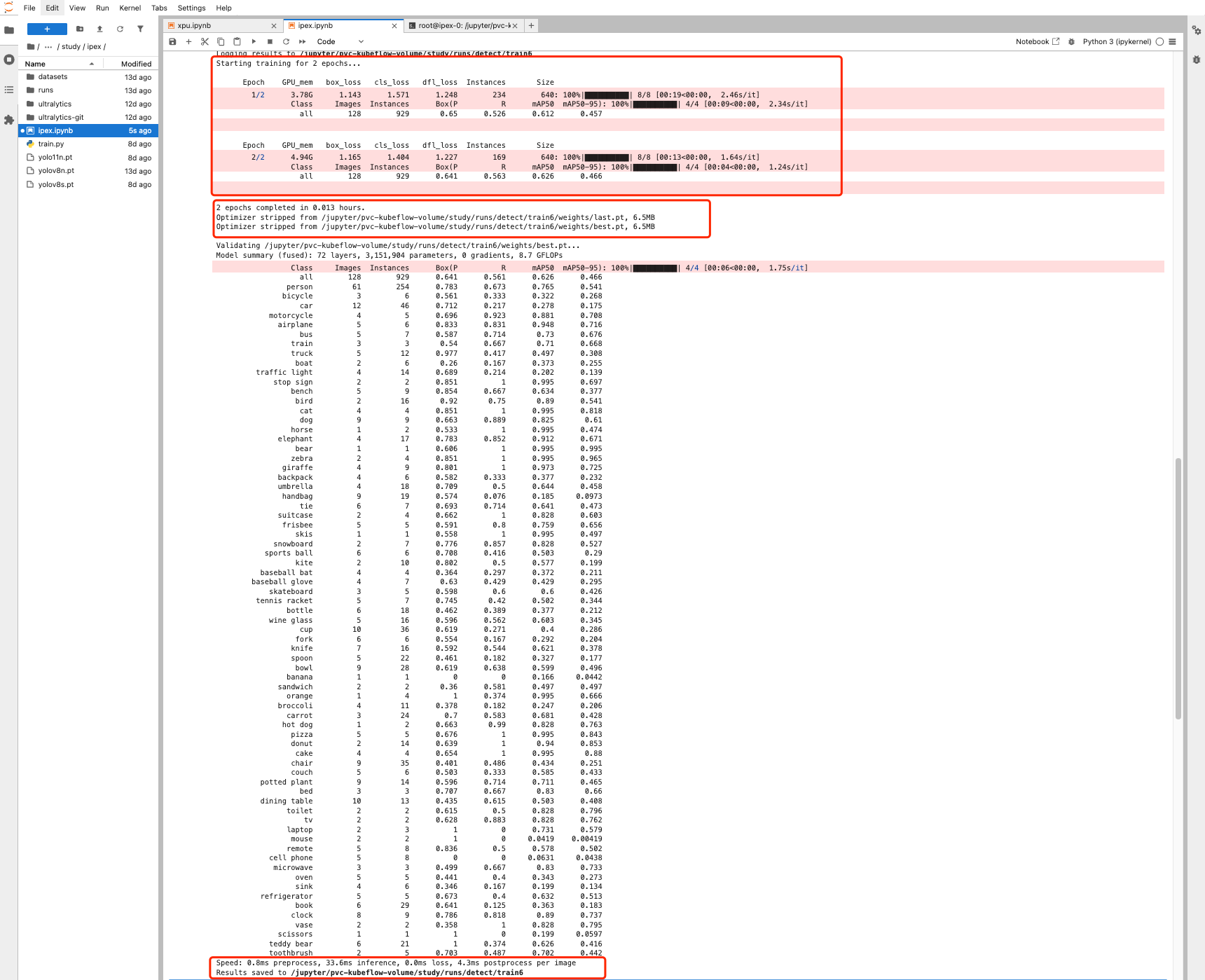
Task: Click the blue new launcher button
Action: 47,29
